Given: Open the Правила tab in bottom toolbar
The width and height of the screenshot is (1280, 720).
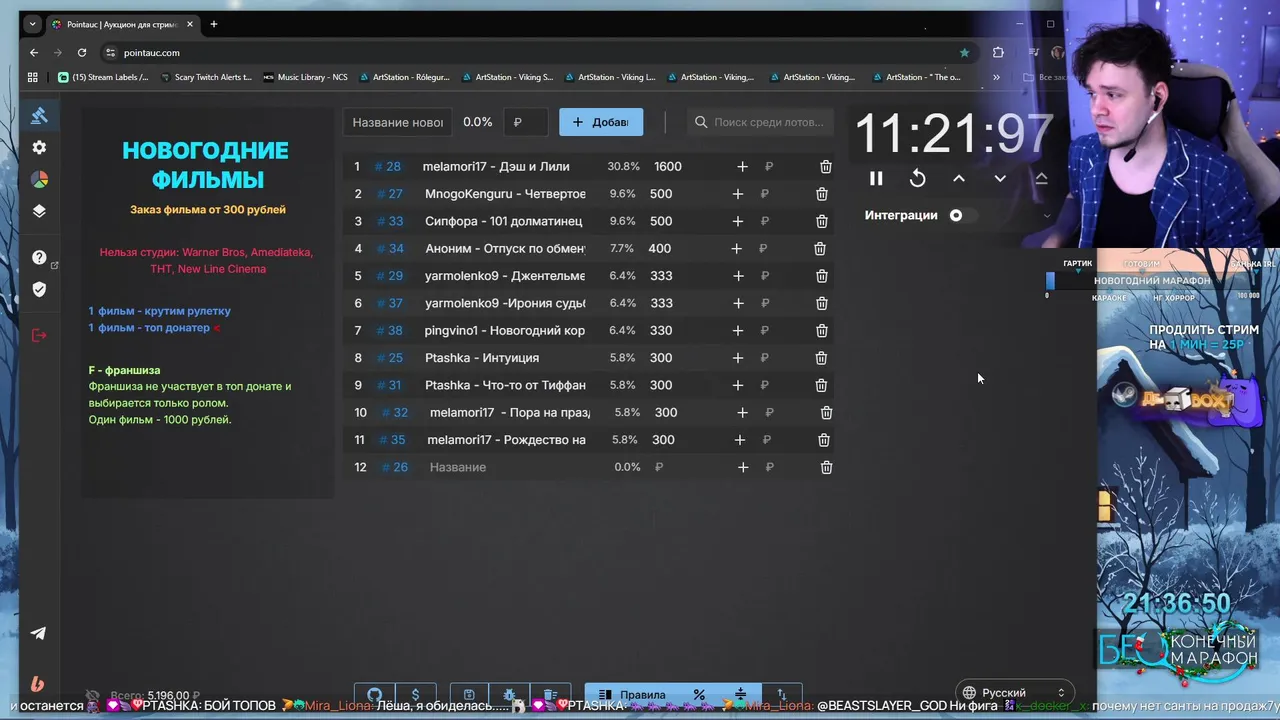Looking at the screenshot, I should point(632,695).
